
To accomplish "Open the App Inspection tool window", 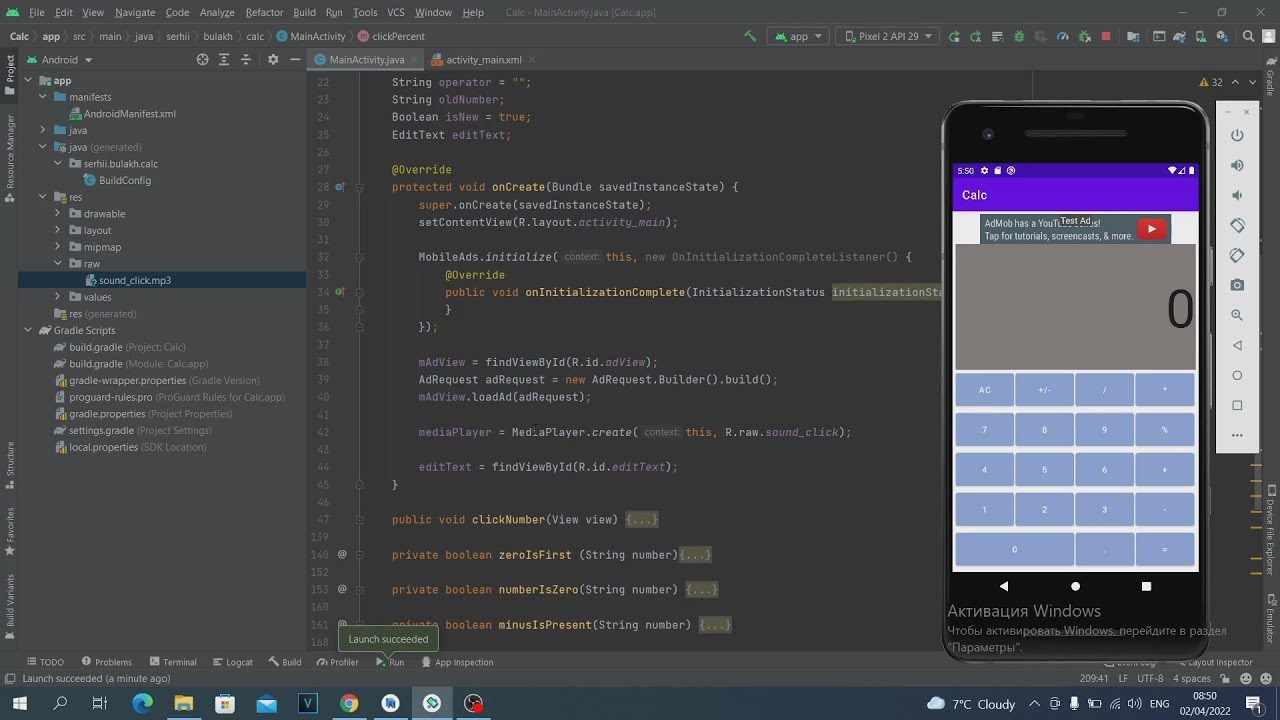I will point(457,662).
